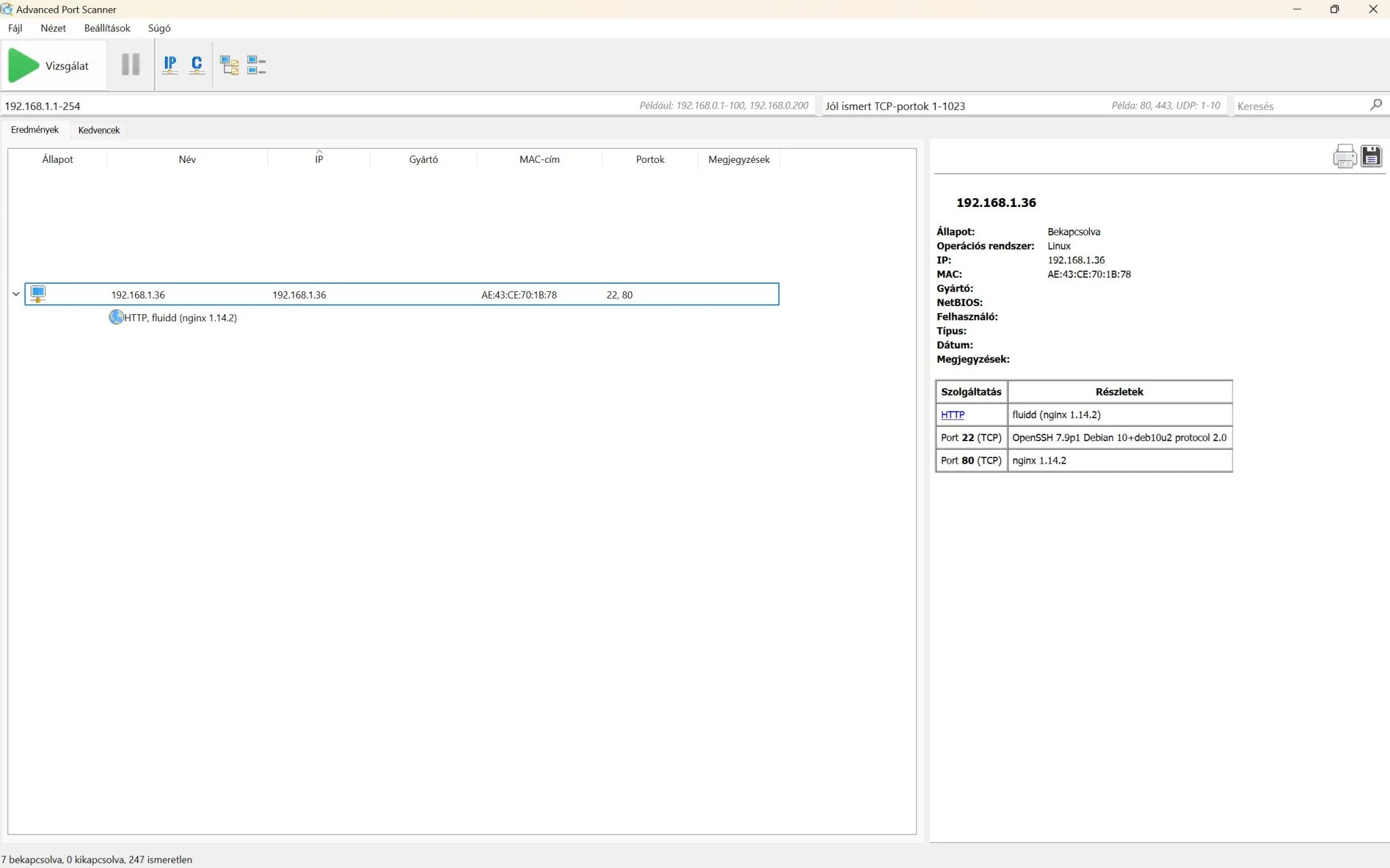Select the computer icon for 192.168.1.36
This screenshot has width=1390, height=868.
[38, 294]
